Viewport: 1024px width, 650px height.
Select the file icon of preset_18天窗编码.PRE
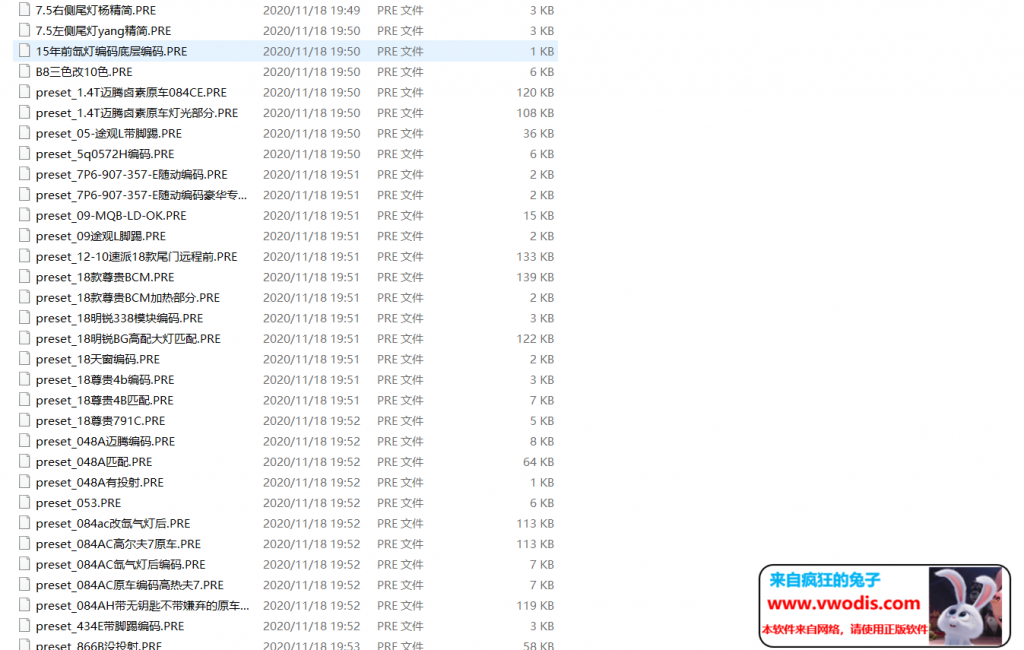pyautogui.click(x=24, y=359)
